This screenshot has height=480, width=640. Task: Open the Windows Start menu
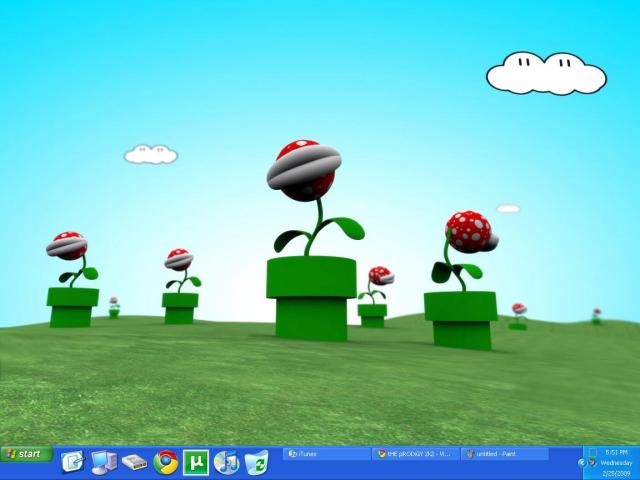pos(27,454)
